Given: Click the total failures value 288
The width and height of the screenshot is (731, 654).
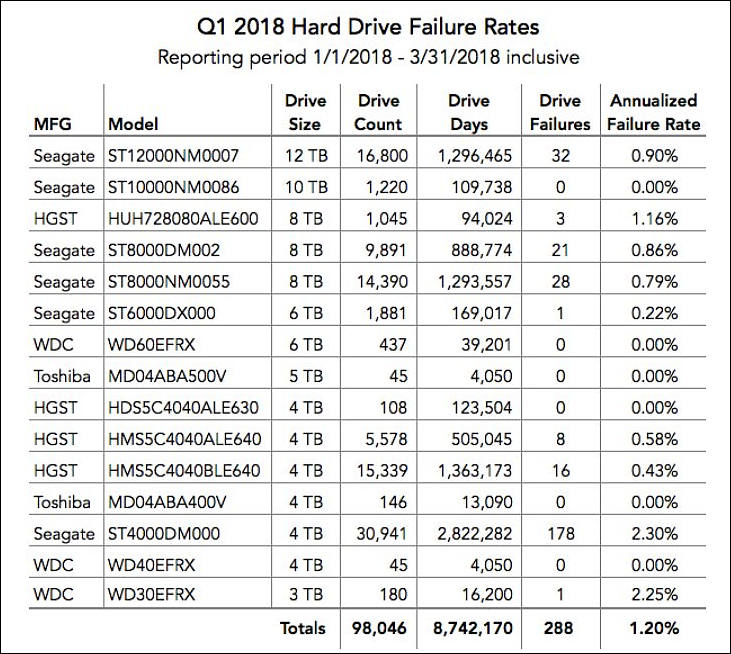Looking at the screenshot, I should click(x=559, y=628).
